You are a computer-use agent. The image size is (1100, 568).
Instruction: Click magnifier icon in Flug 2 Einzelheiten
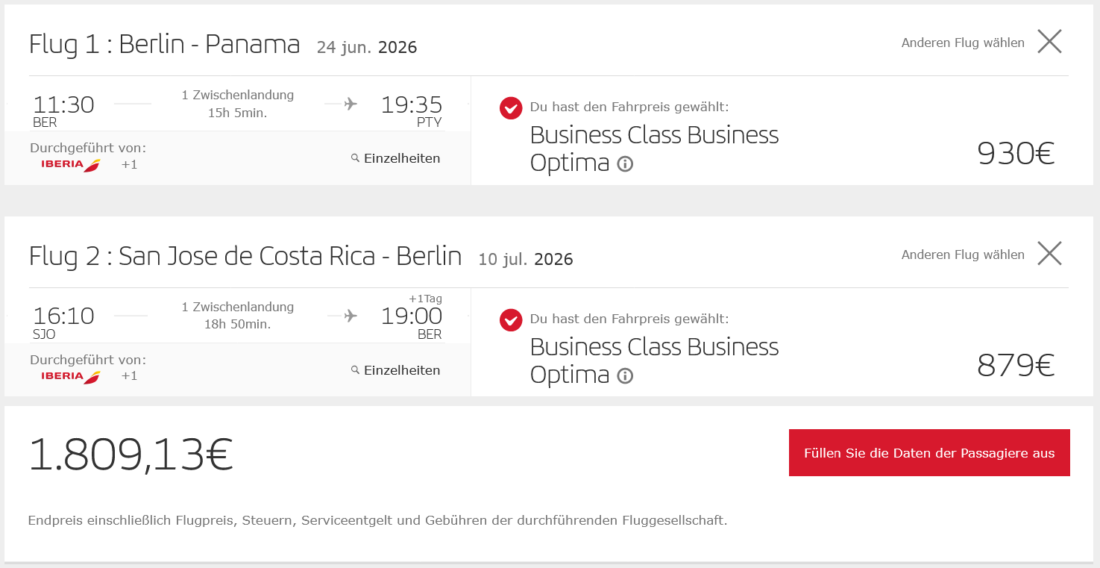(x=355, y=370)
